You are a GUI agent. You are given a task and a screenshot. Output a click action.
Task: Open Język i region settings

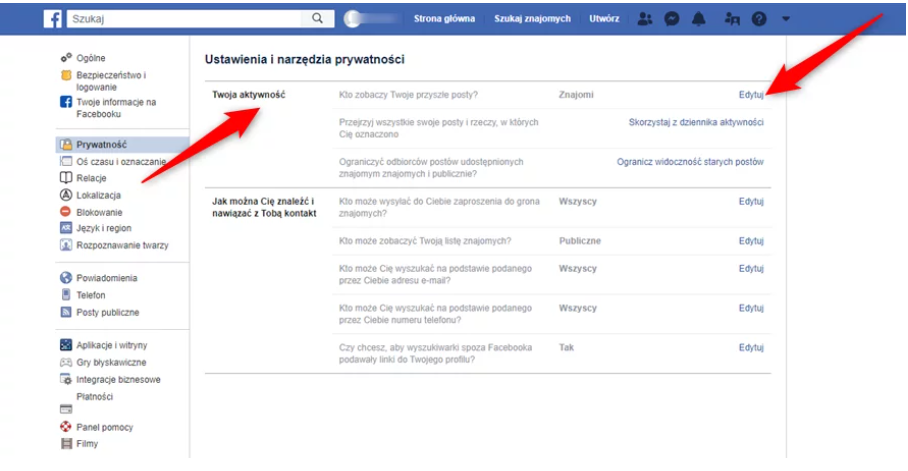(x=104, y=228)
